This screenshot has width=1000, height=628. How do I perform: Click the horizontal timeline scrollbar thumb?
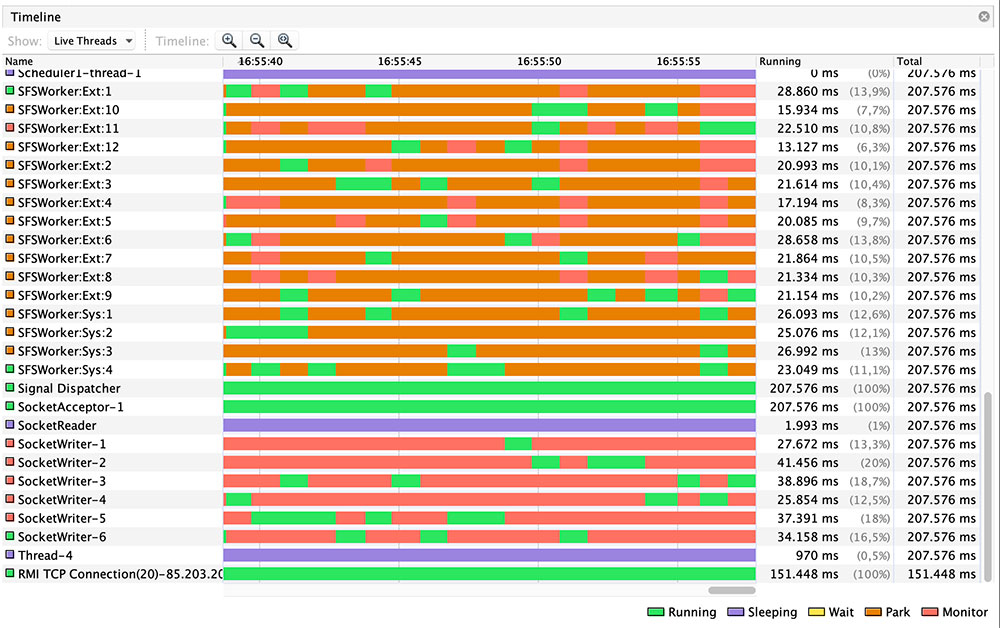[732, 591]
